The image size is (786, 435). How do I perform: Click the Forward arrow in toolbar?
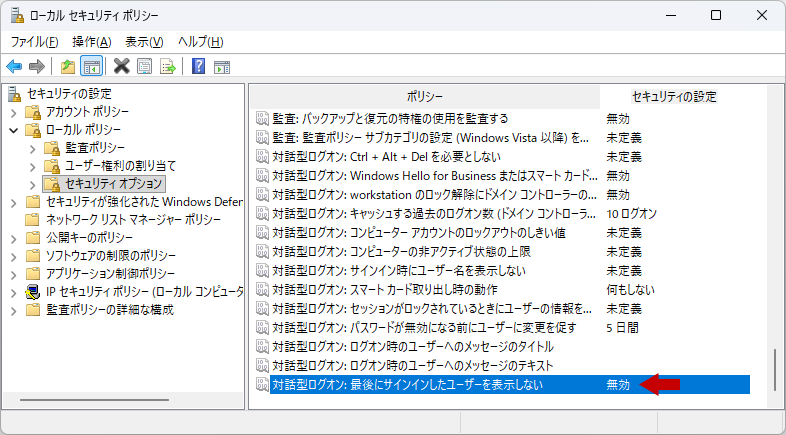tap(37, 67)
